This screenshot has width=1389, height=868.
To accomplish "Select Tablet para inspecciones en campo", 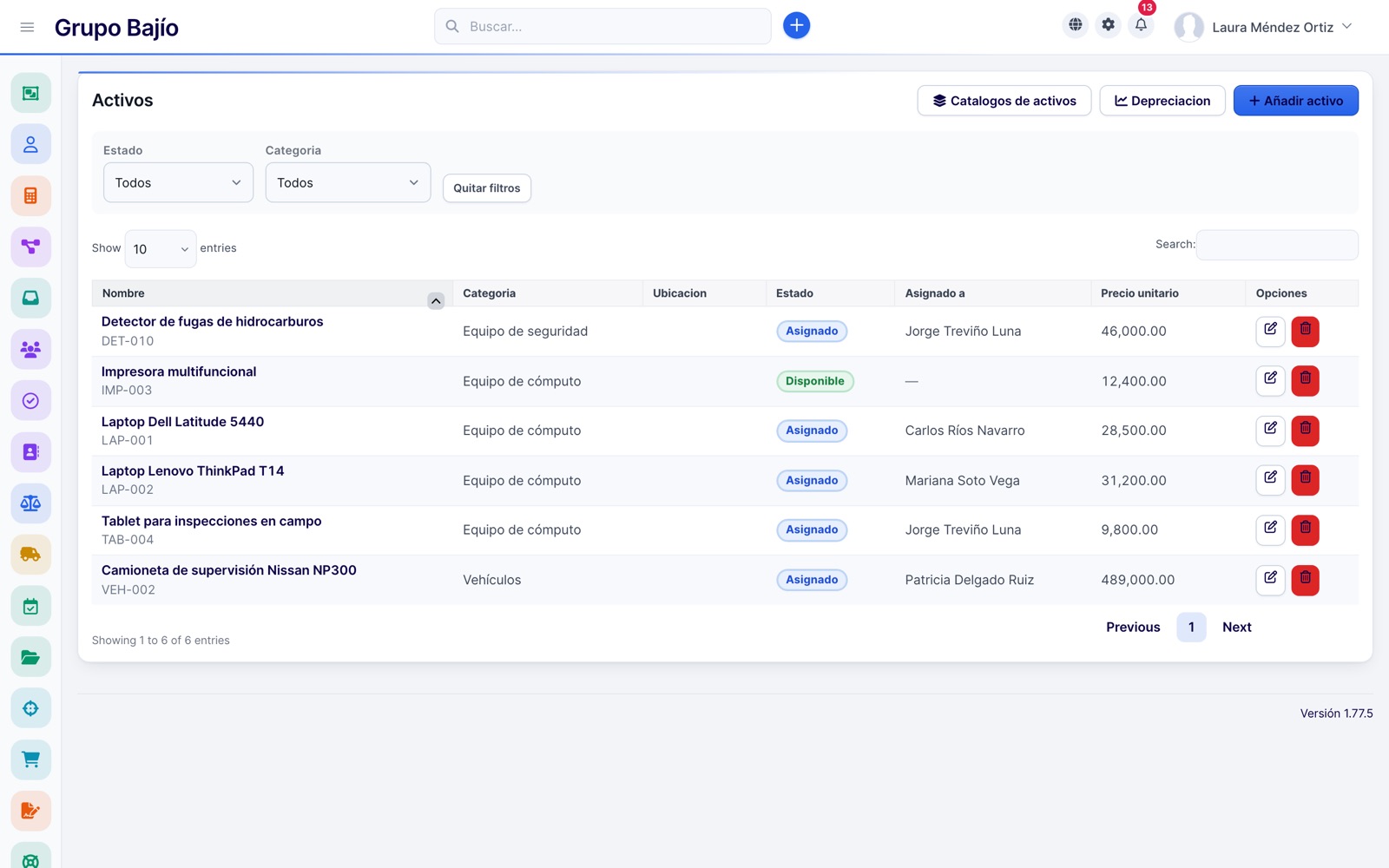I will 211,521.
